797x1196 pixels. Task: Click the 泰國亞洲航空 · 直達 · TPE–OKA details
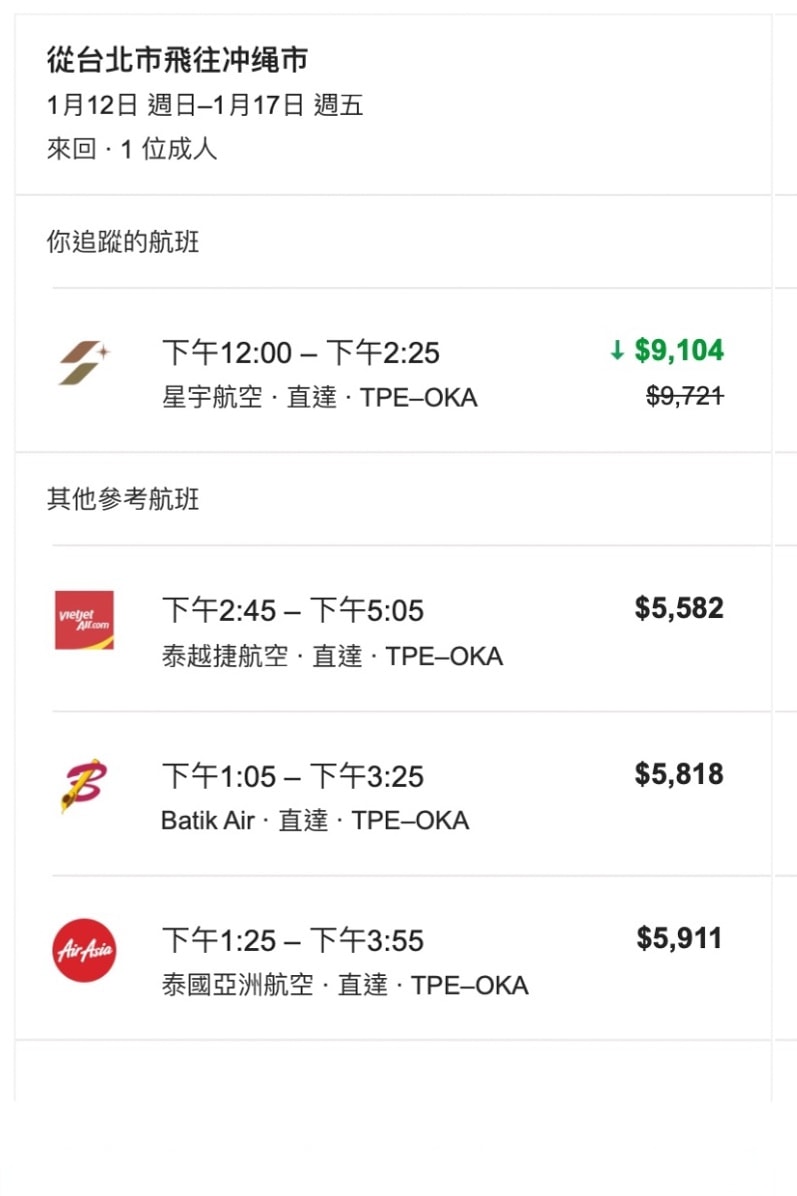[x=345, y=985]
